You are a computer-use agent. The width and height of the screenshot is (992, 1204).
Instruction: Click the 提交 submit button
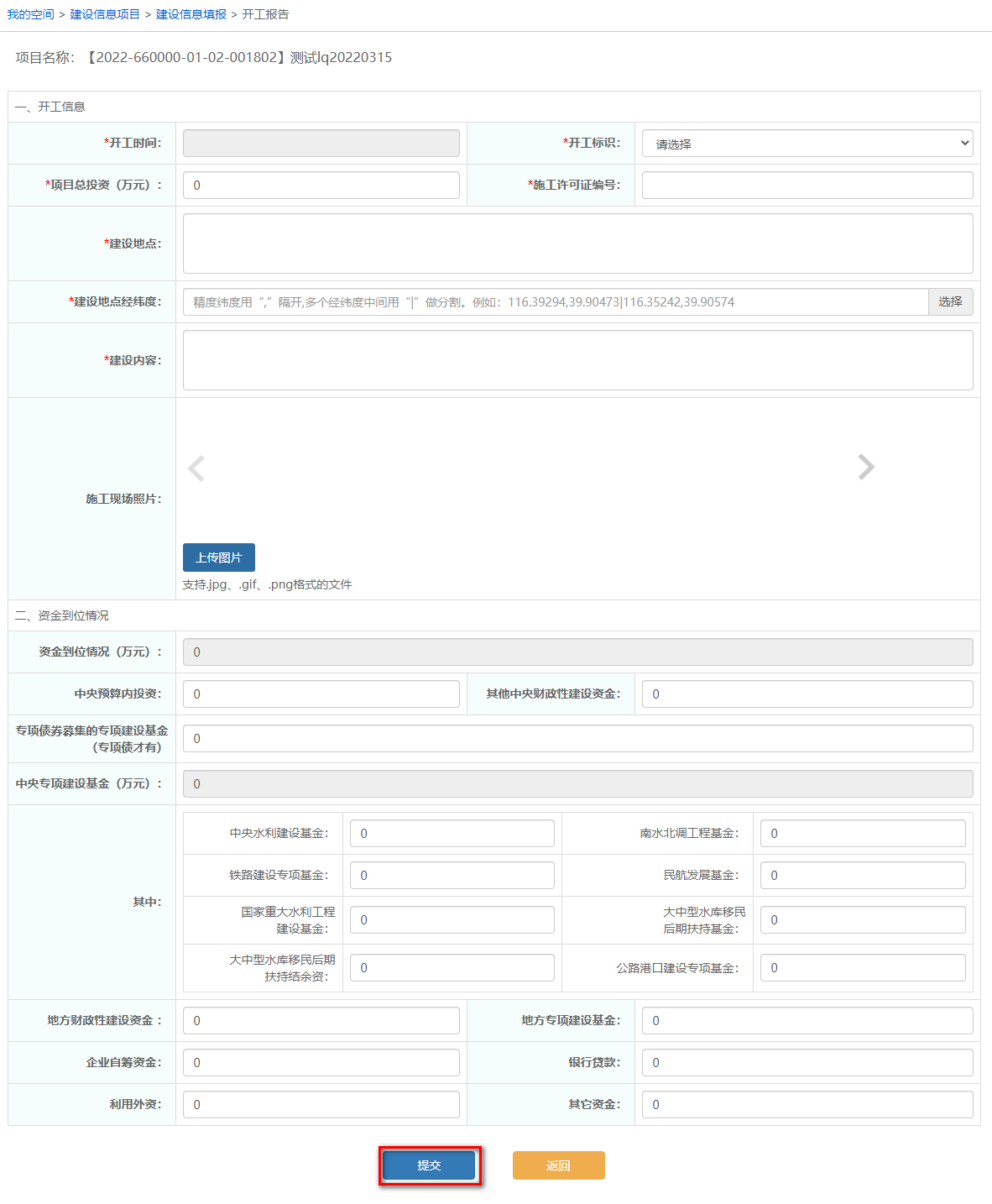click(429, 1165)
